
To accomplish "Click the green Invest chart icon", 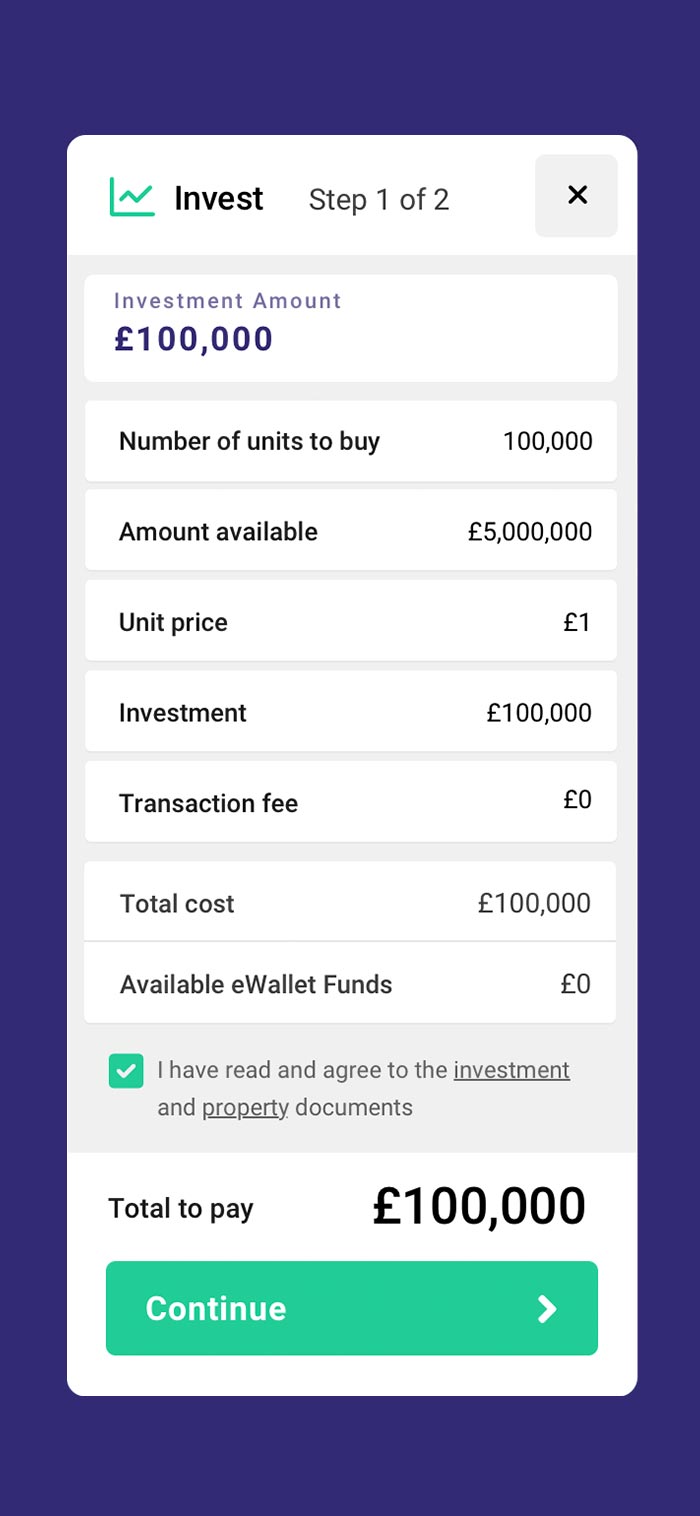I will pos(132,197).
